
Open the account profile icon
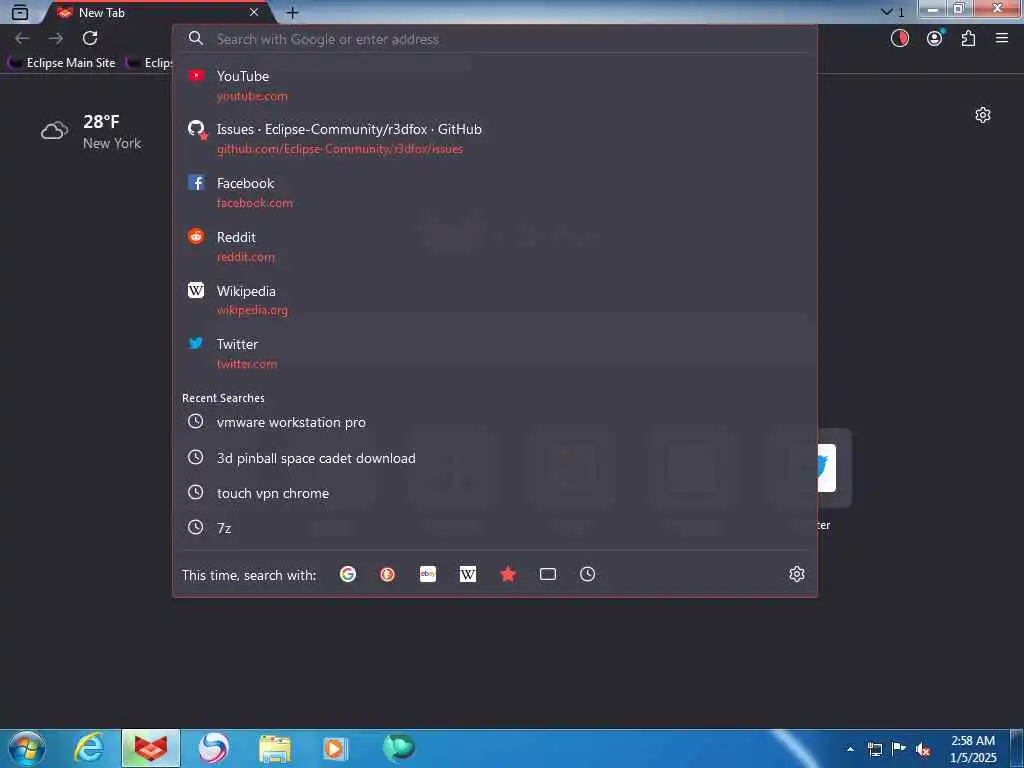click(935, 39)
